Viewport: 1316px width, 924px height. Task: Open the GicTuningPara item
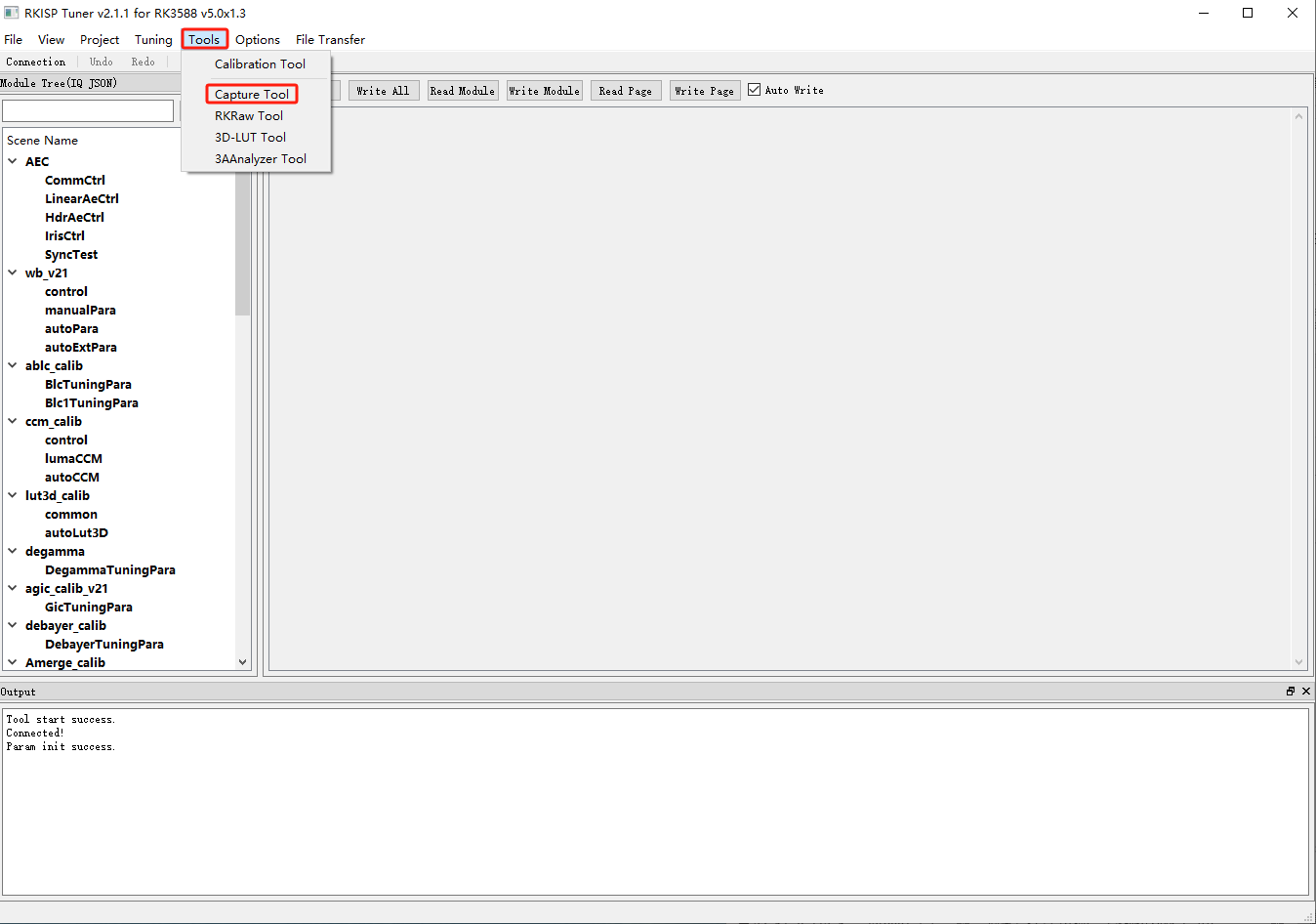89,608
